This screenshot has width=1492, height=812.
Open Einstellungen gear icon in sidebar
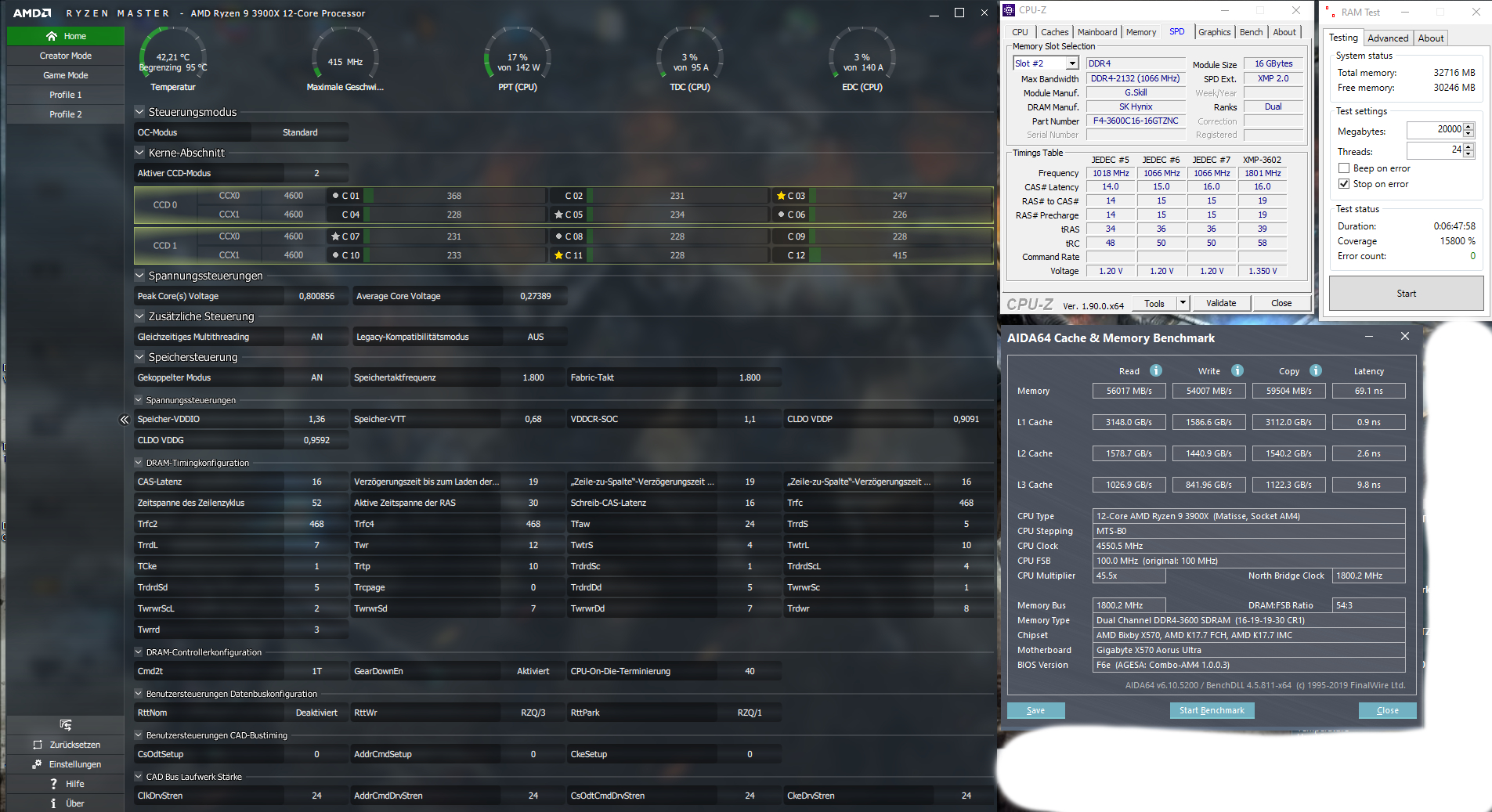[37, 764]
